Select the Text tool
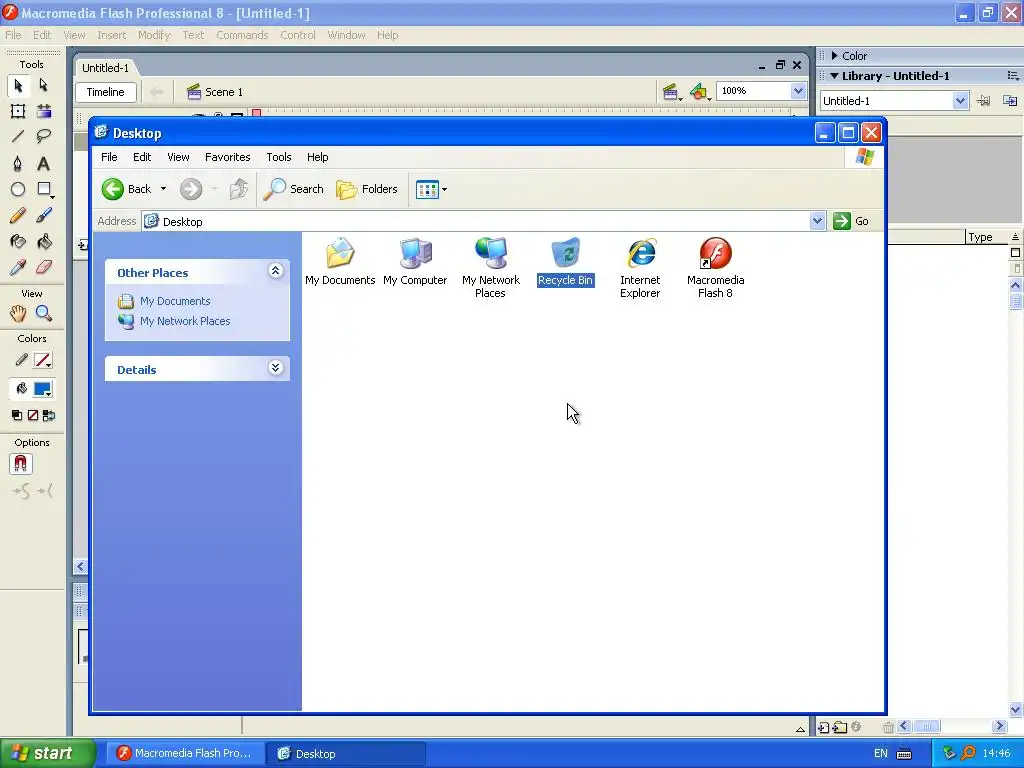 [x=44, y=163]
